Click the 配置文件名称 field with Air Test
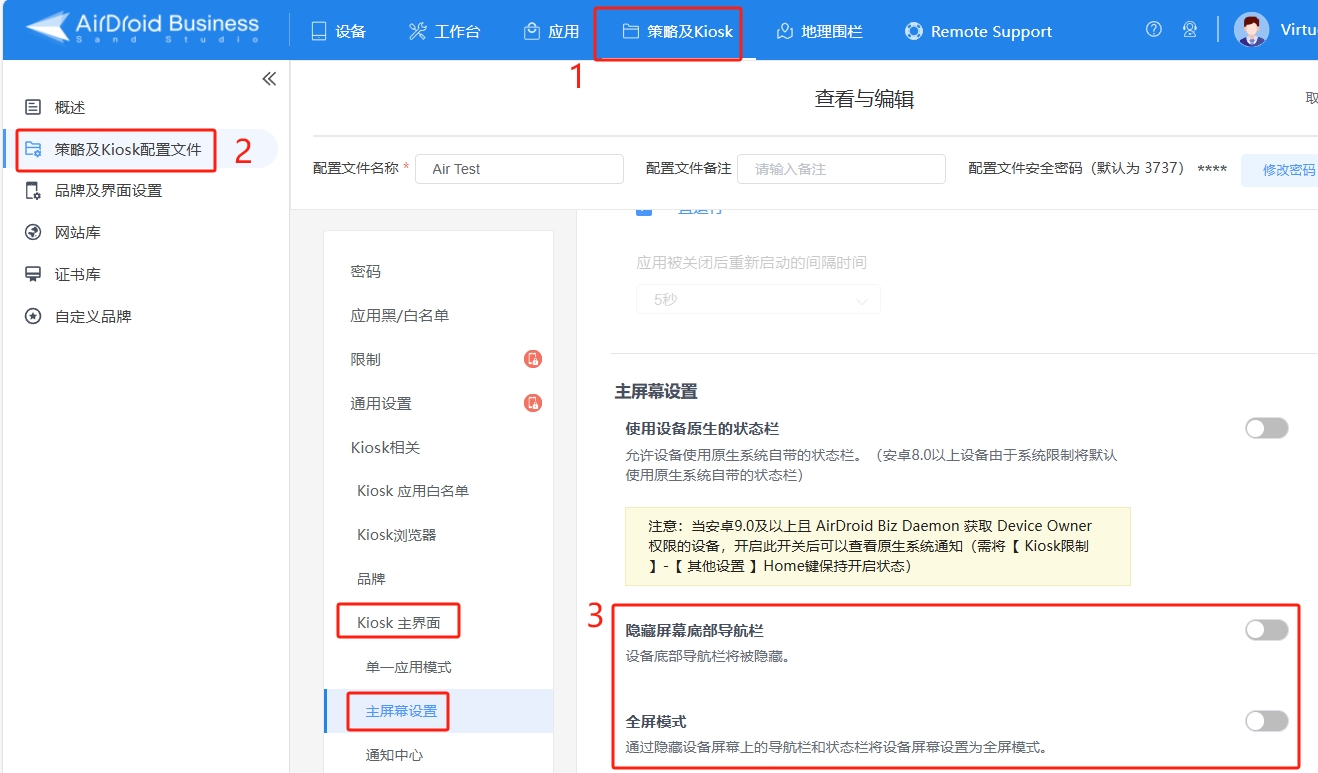The height and width of the screenshot is (773, 1318). pyautogui.click(x=519, y=169)
